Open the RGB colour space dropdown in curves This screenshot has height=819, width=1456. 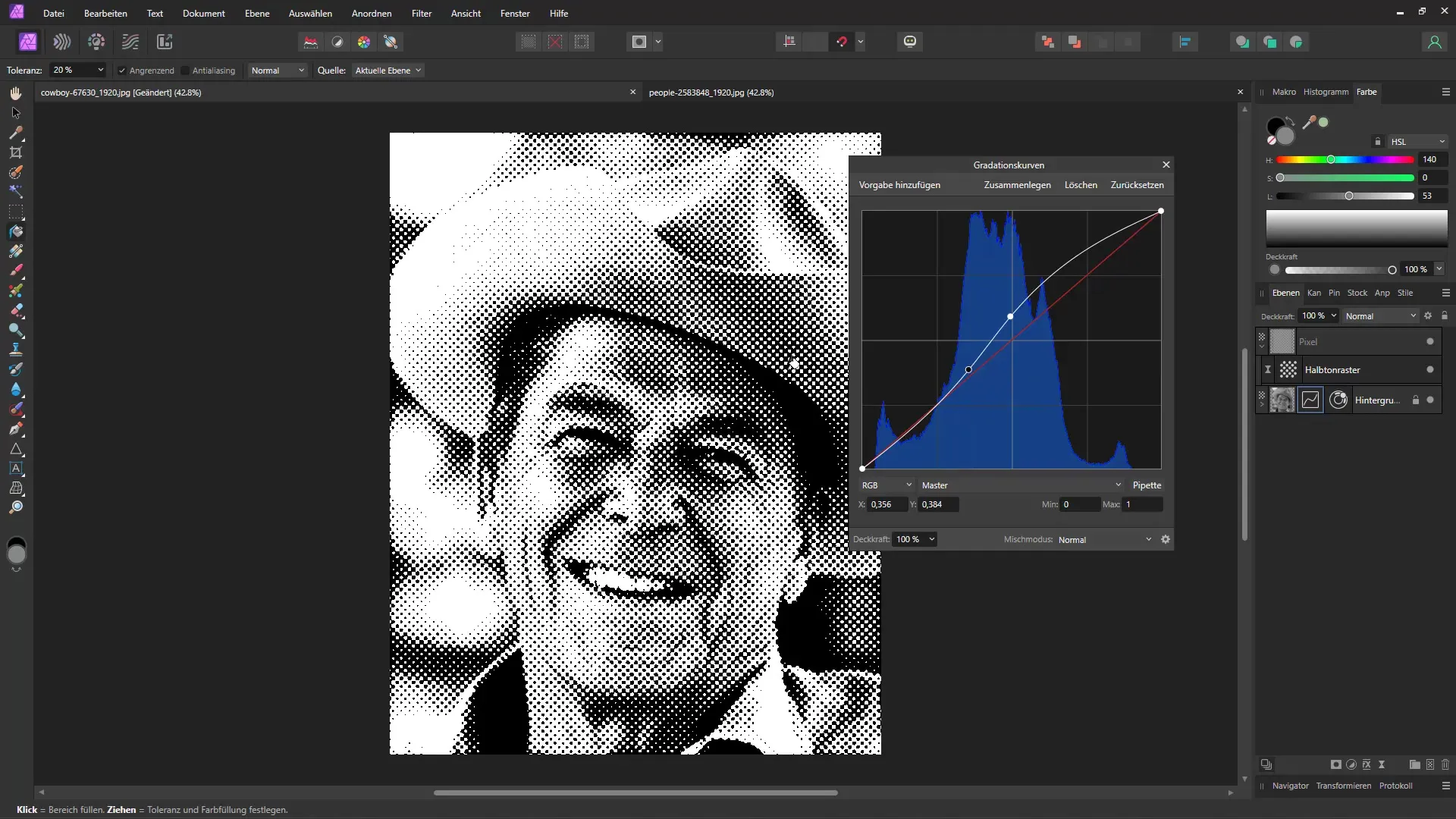(886, 485)
